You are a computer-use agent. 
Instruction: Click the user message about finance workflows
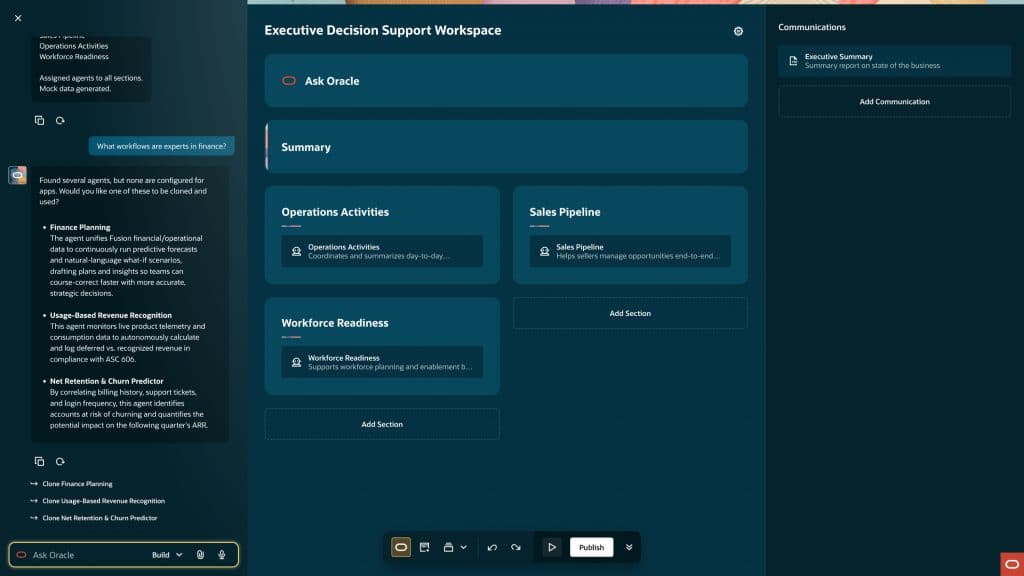161,146
